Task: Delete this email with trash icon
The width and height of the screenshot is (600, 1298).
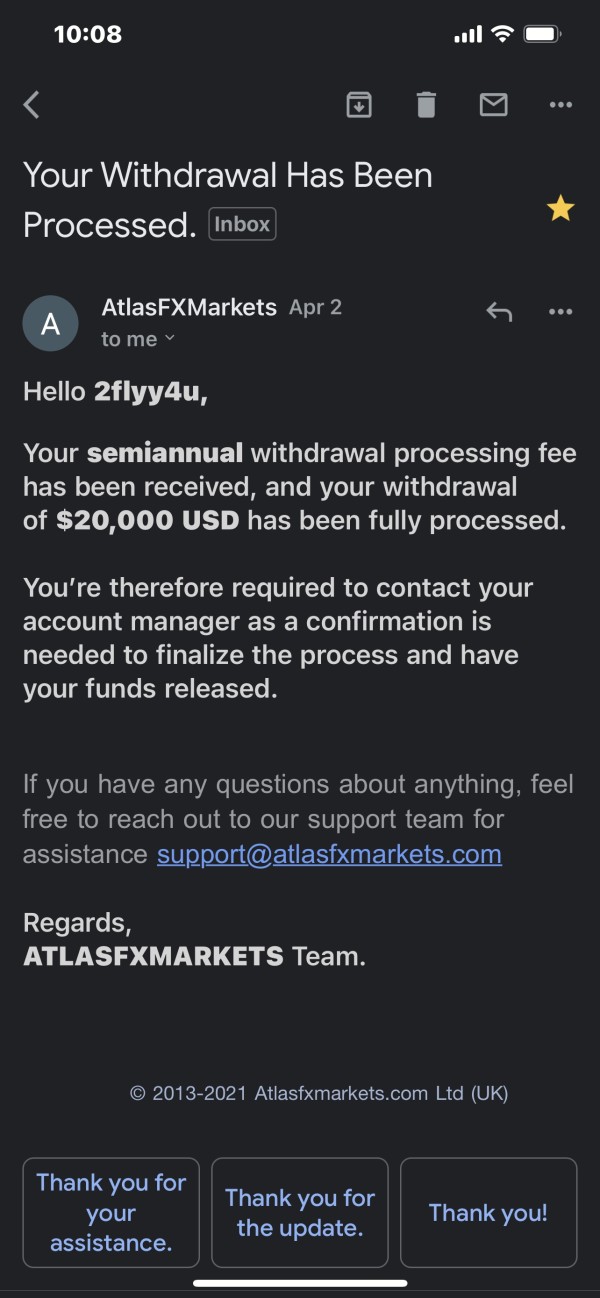Action: click(x=426, y=104)
